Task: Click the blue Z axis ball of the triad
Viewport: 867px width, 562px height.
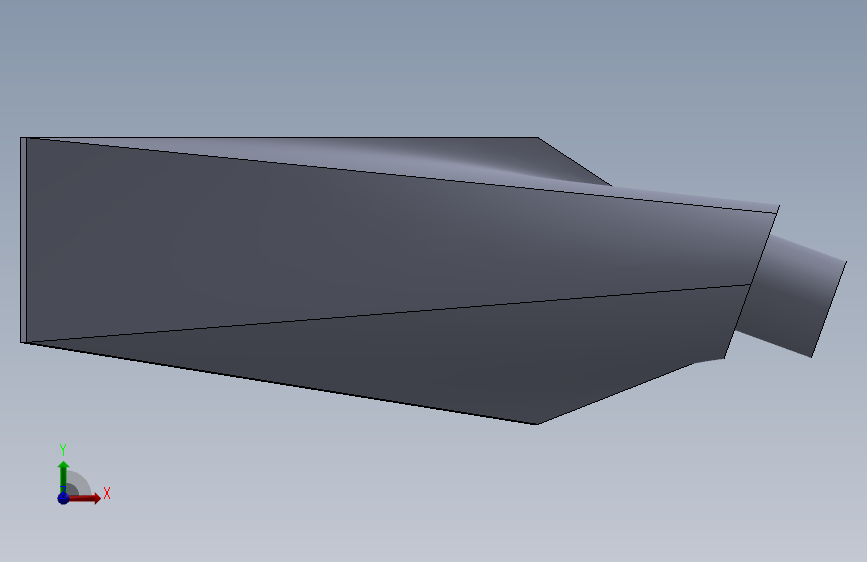Action: click(x=63, y=498)
